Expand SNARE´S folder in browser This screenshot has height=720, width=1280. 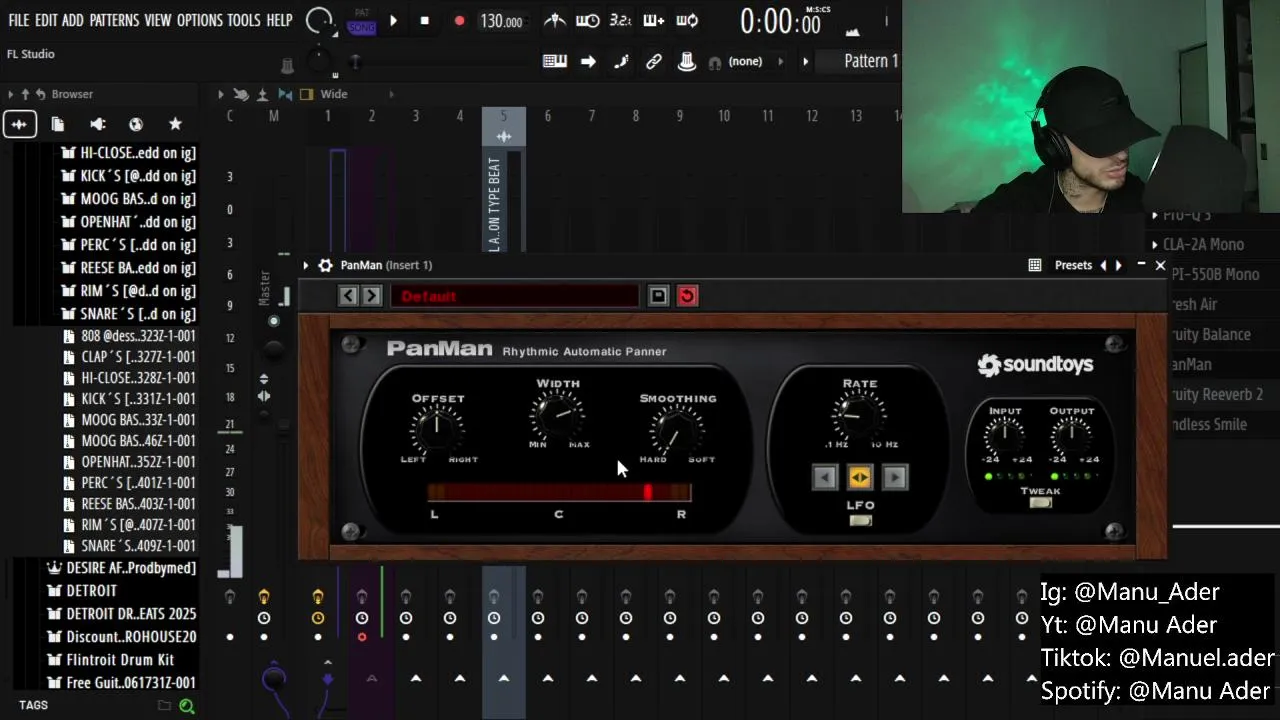tap(128, 314)
